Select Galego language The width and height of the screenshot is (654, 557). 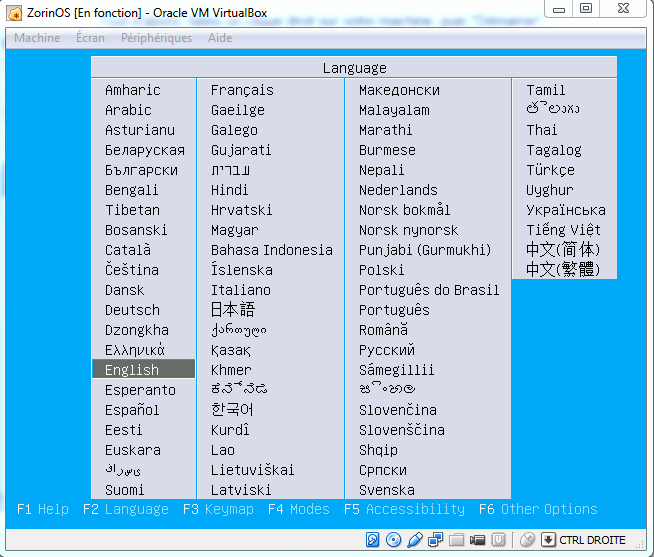tap(234, 130)
